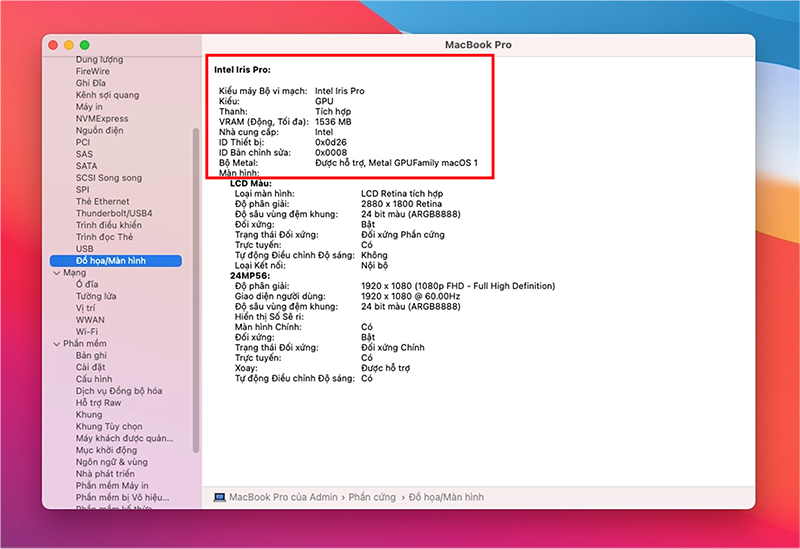The height and width of the screenshot is (549, 800).
Task: Select Tường lửa under Mạng
Action: point(96,296)
